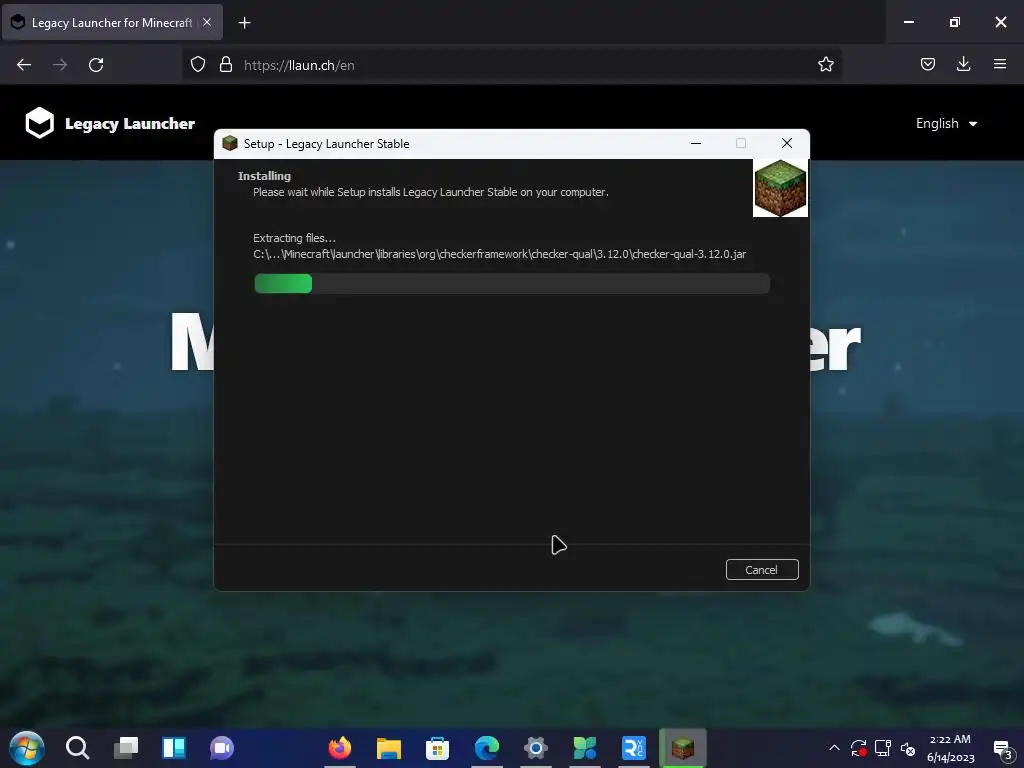The height and width of the screenshot is (768, 1024).
Task: Click the grass block image in setup
Action: 780,188
